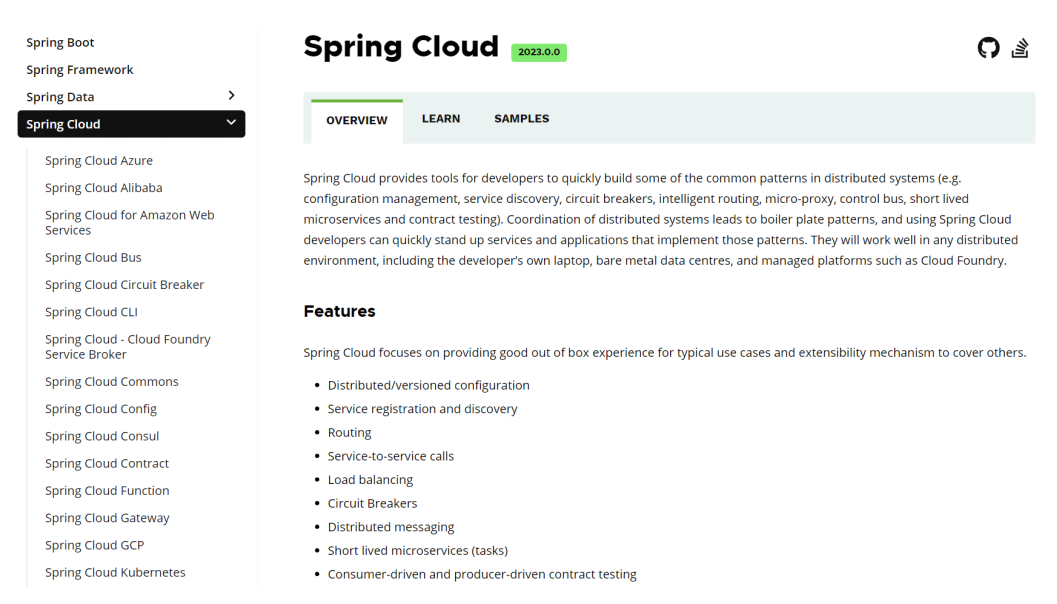The width and height of the screenshot is (1057, 604).
Task: Collapse the Spring Cloud chevron
Action: point(231,123)
